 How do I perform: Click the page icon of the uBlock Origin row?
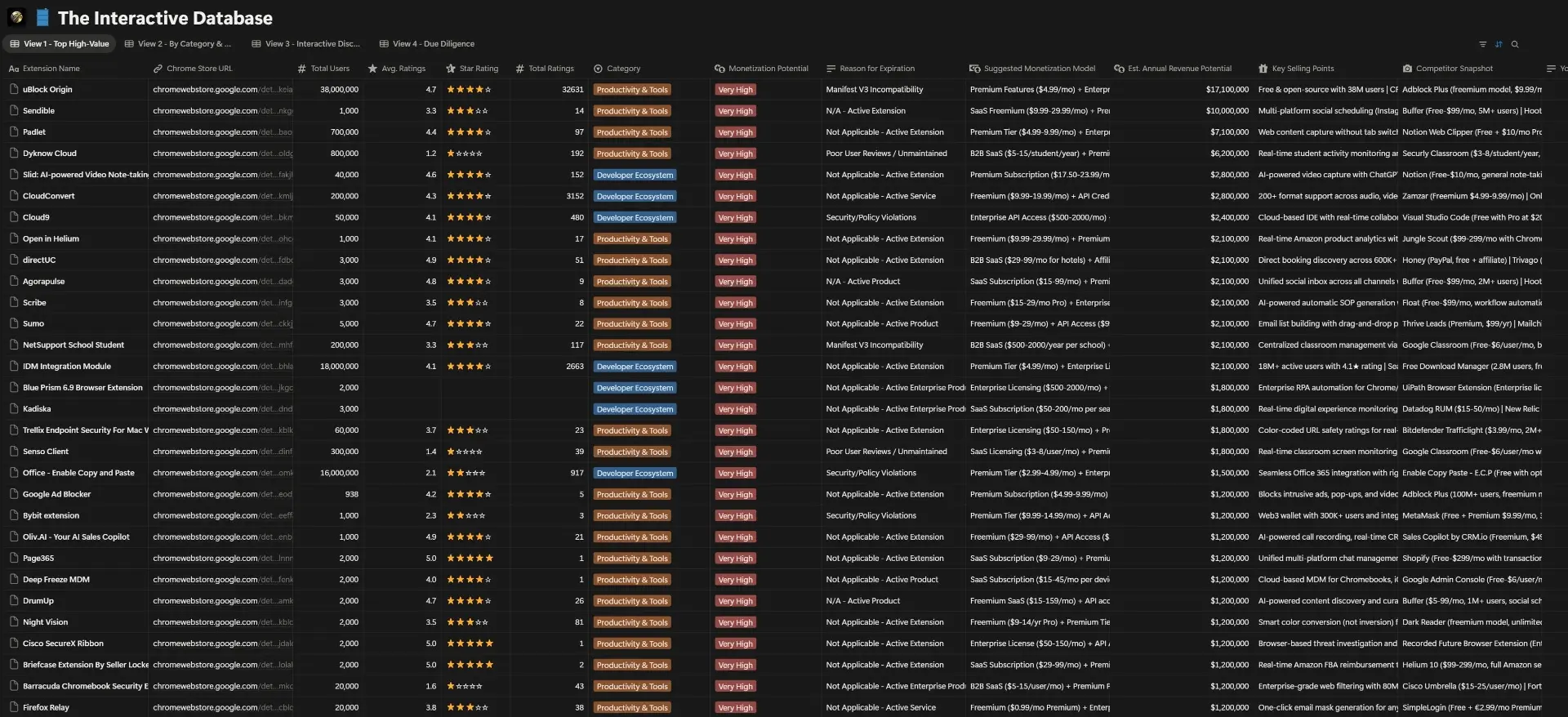(14, 89)
